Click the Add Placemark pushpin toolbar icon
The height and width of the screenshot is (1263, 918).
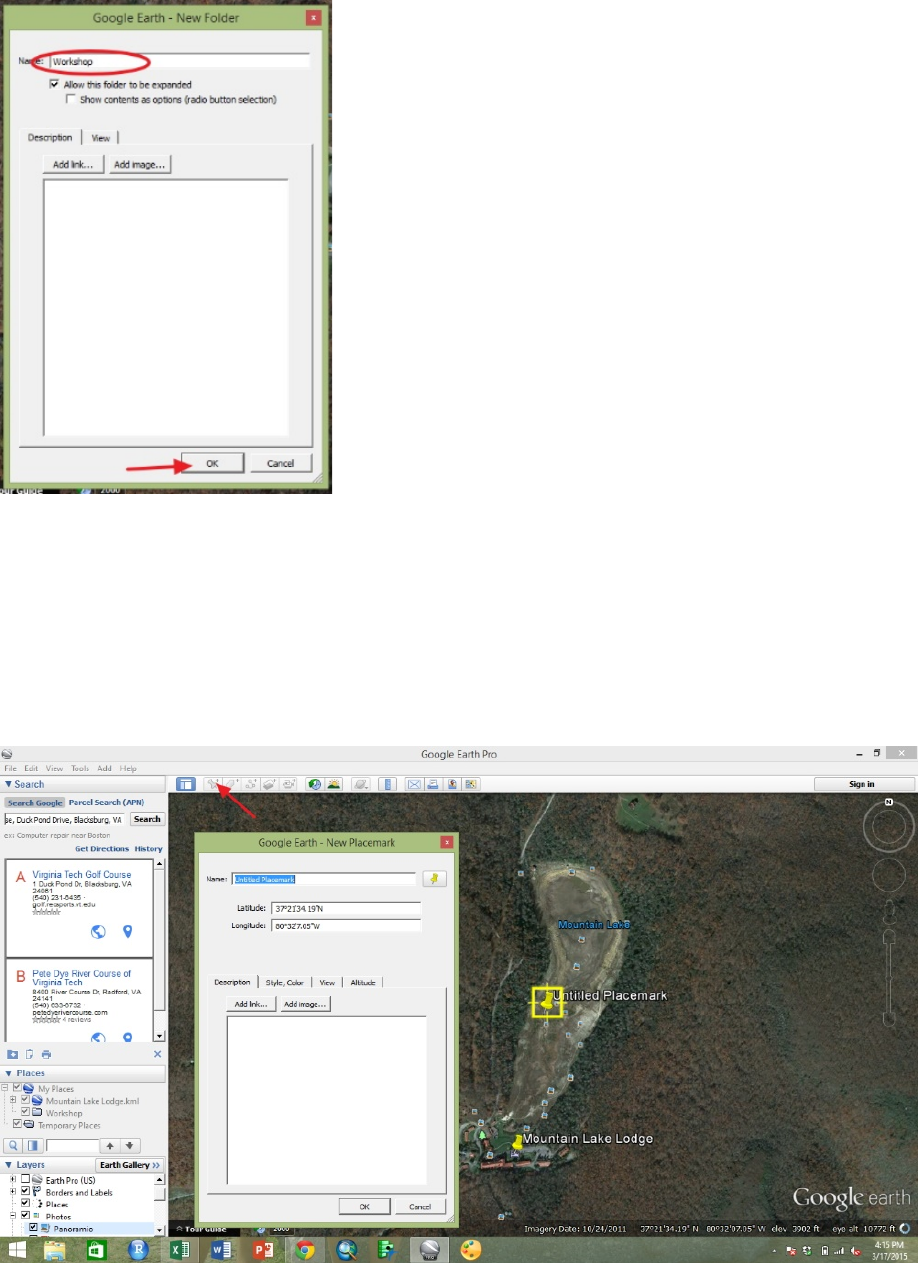213,784
